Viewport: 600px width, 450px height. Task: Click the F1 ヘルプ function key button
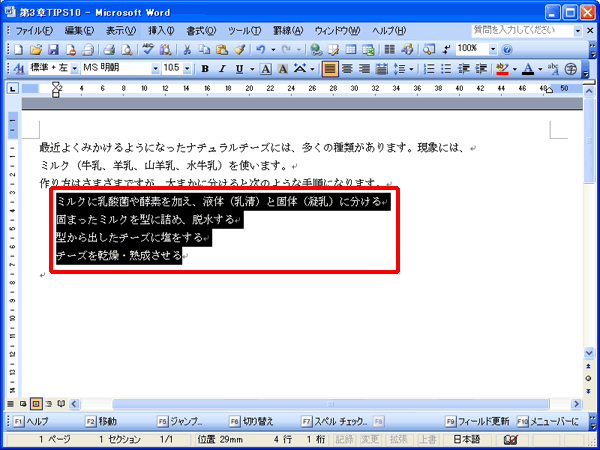(32, 422)
